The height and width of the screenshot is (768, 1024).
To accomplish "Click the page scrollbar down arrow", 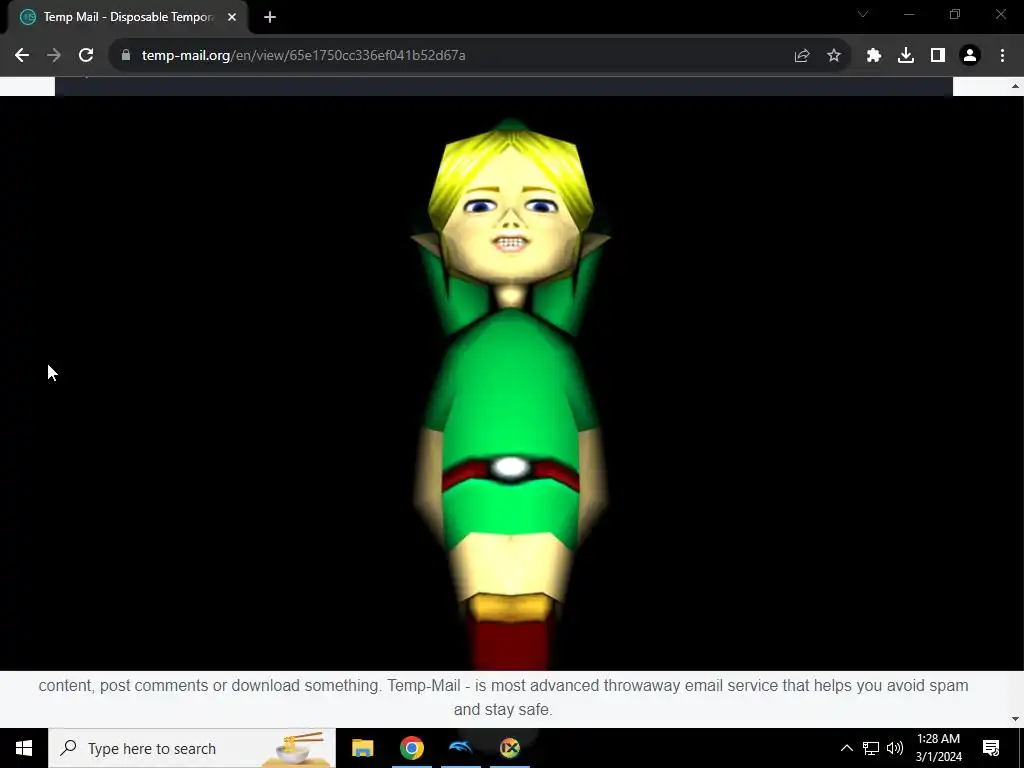I will coord(1016,719).
